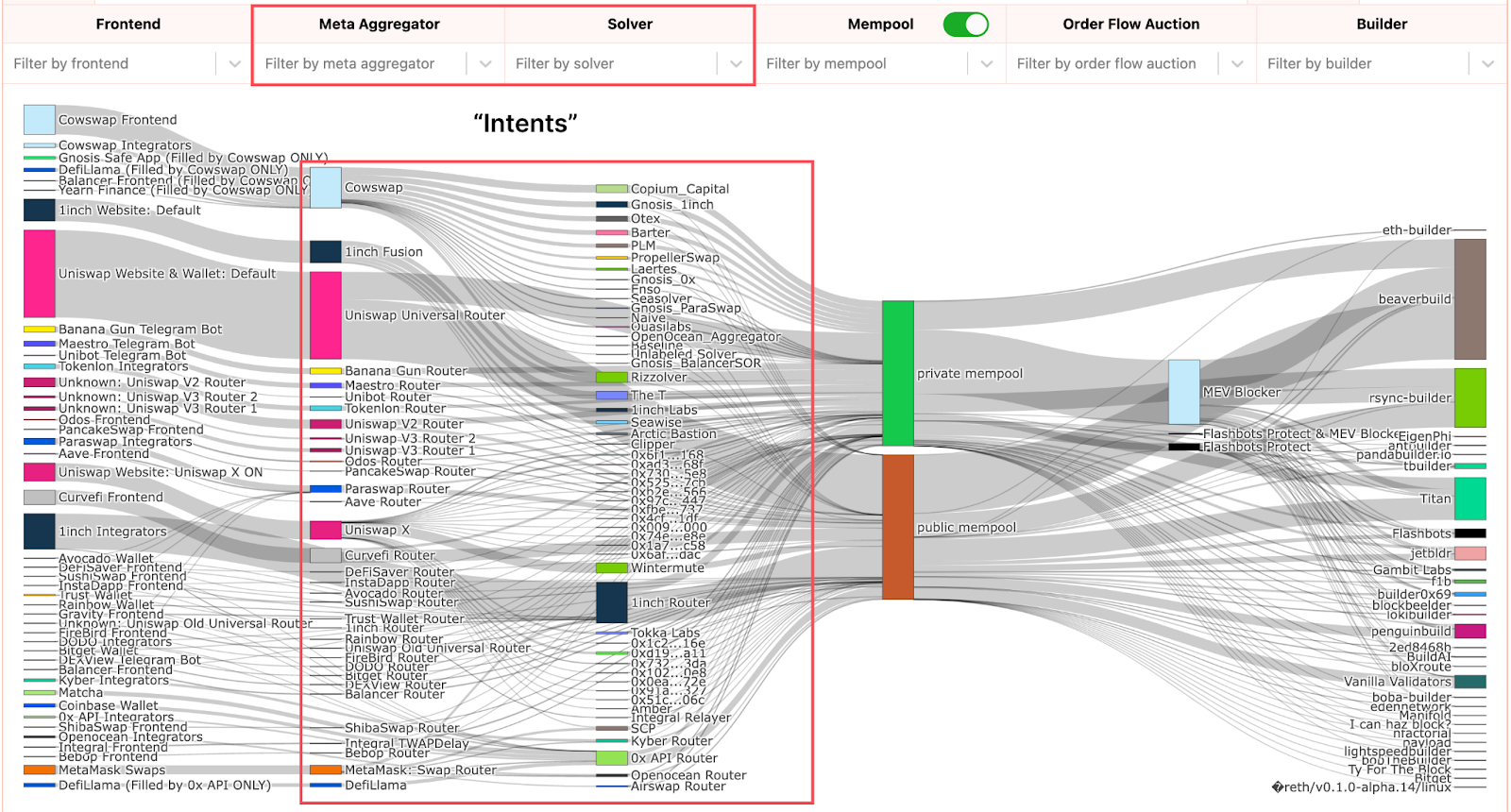Click the Paraswap Router label
1511x812 pixels.
coord(397,489)
